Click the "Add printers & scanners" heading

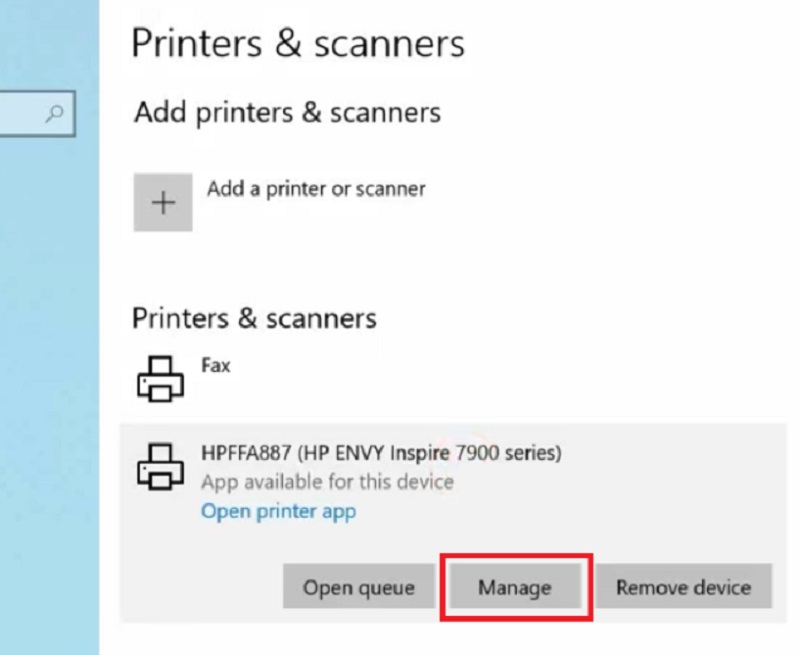pos(287,112)
